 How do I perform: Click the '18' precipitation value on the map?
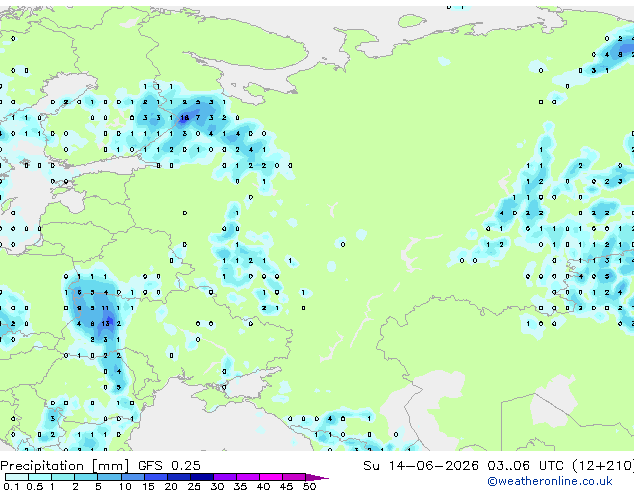coord(184,118)
